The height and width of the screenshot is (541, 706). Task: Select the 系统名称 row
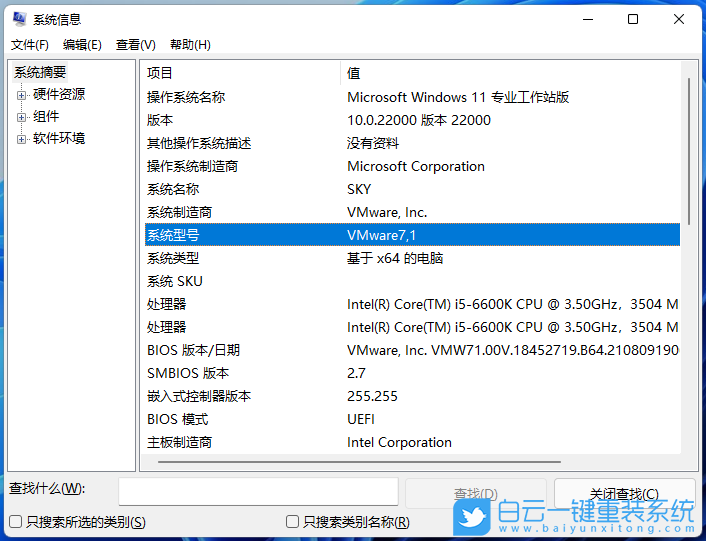[x=412, y=189]
